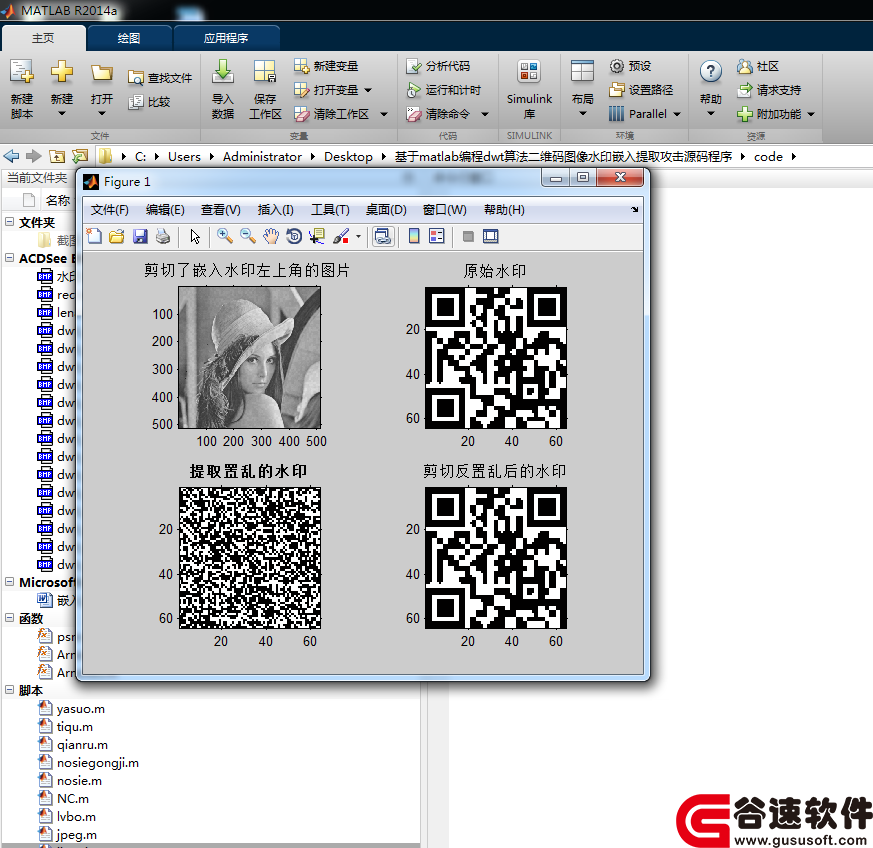Image resolution: width=873 pixels, height=848 pixels.
Task: Open the Brush color dropdown arrow
Action: click(358, 237)
